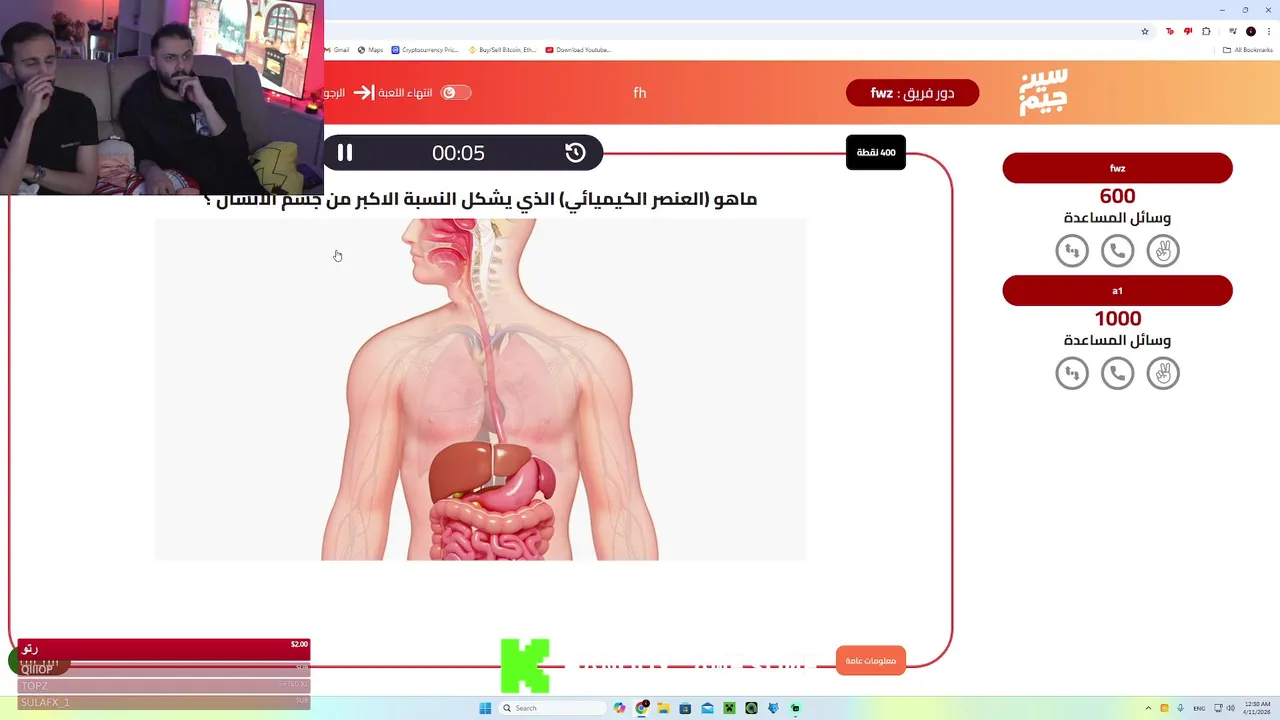Use fwz team's two-fingers double answer lifeline
Screen dimensions: 1280x720
point(1163,251)
